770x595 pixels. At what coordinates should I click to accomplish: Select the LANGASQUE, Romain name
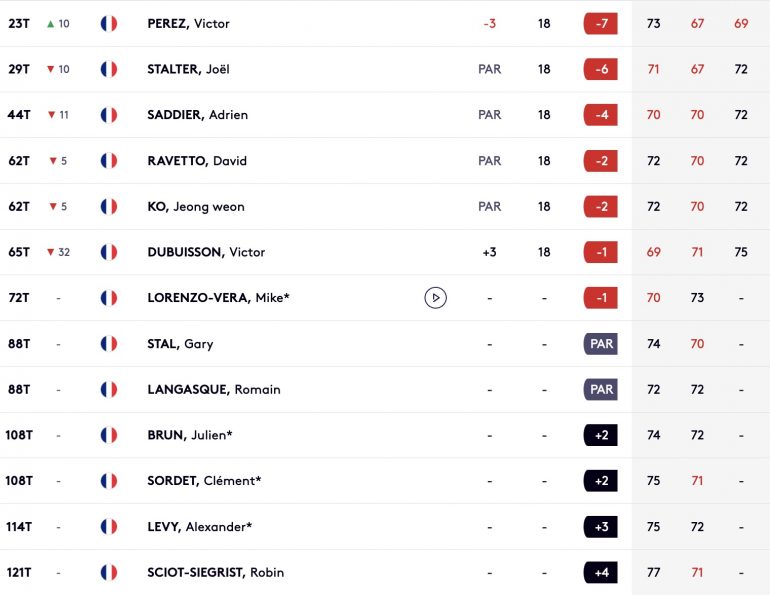[x=214, y=389]
